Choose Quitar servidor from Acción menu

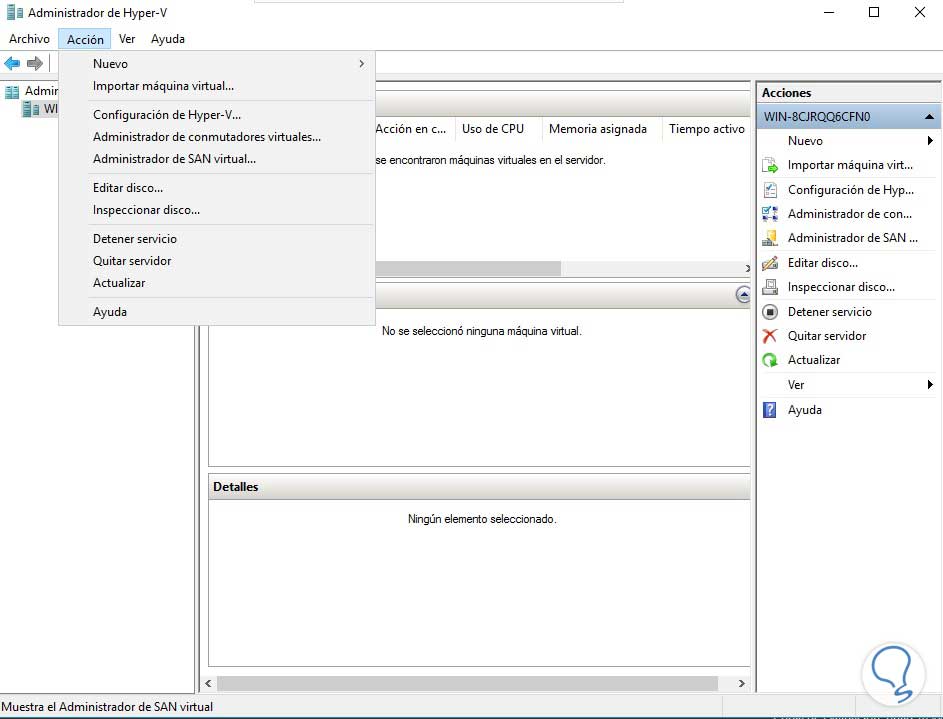pyautogui.click(x=217, y=261)
